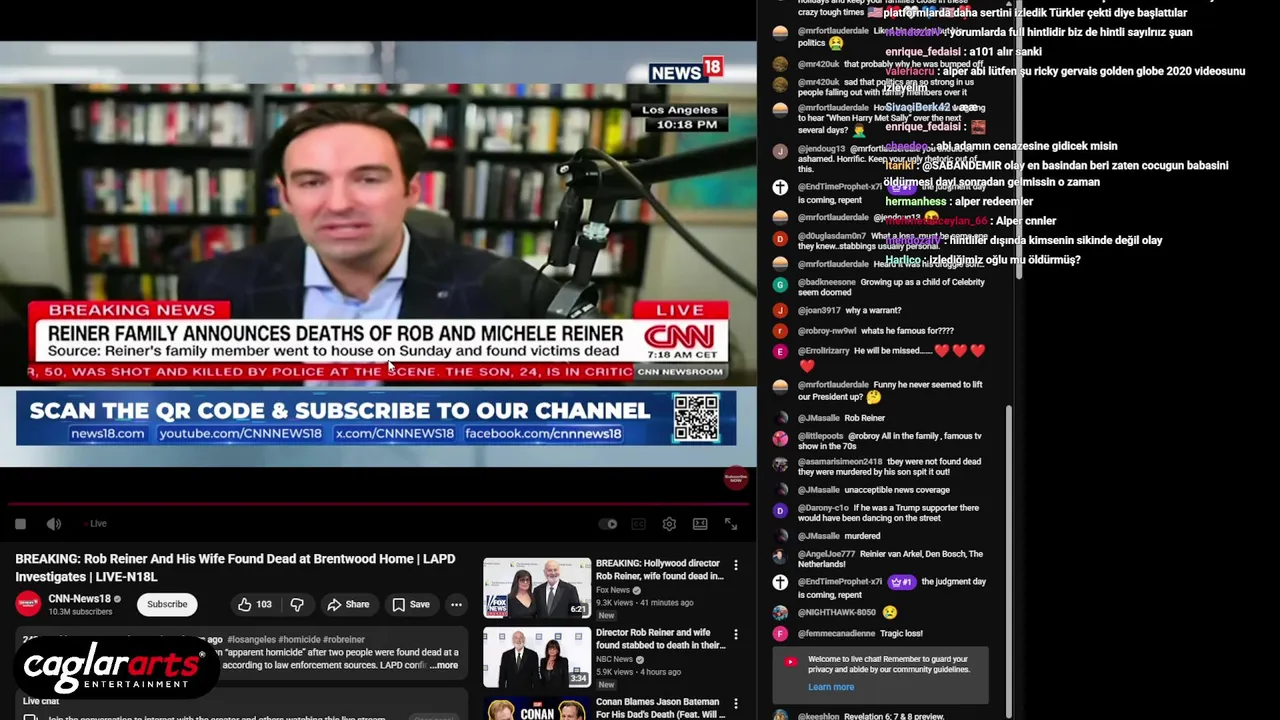
Task: Click hermanhess's 'alper redeemler' overlay message
Action: (959, 201)
